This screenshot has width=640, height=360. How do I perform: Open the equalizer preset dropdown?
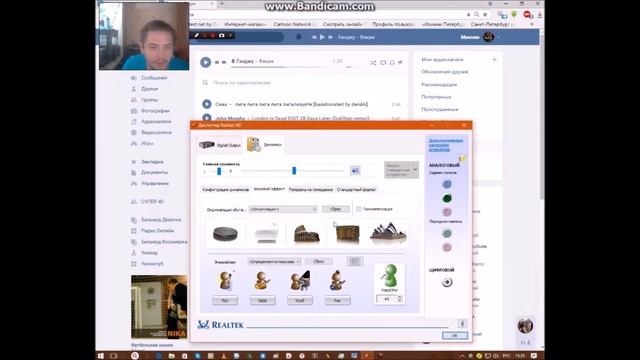click(x=274, y=262)
